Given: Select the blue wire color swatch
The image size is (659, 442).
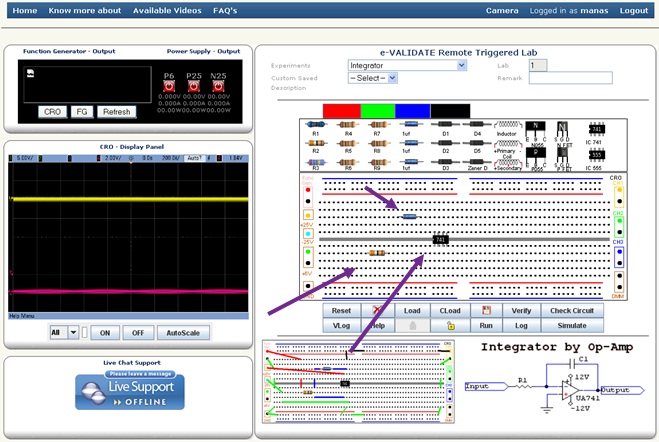Looking at the screenshot, I should coord(413,111).
